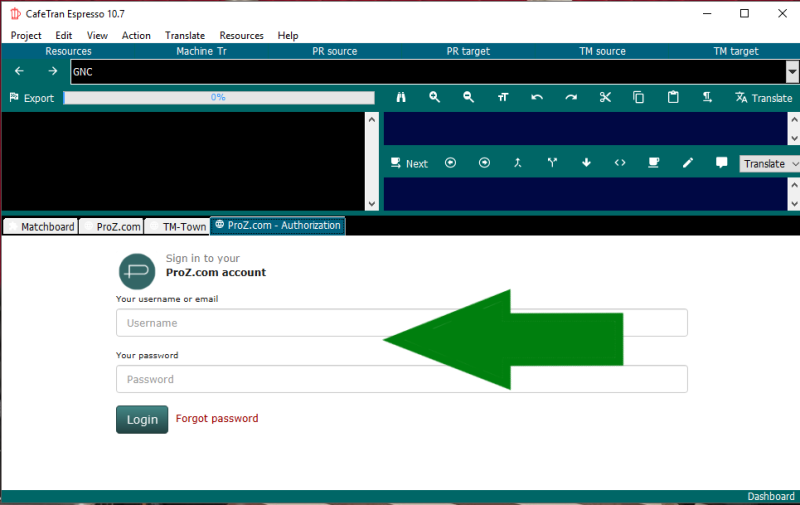Switch to the Matchboard tab
800x505 pixels.
point(41,226)
